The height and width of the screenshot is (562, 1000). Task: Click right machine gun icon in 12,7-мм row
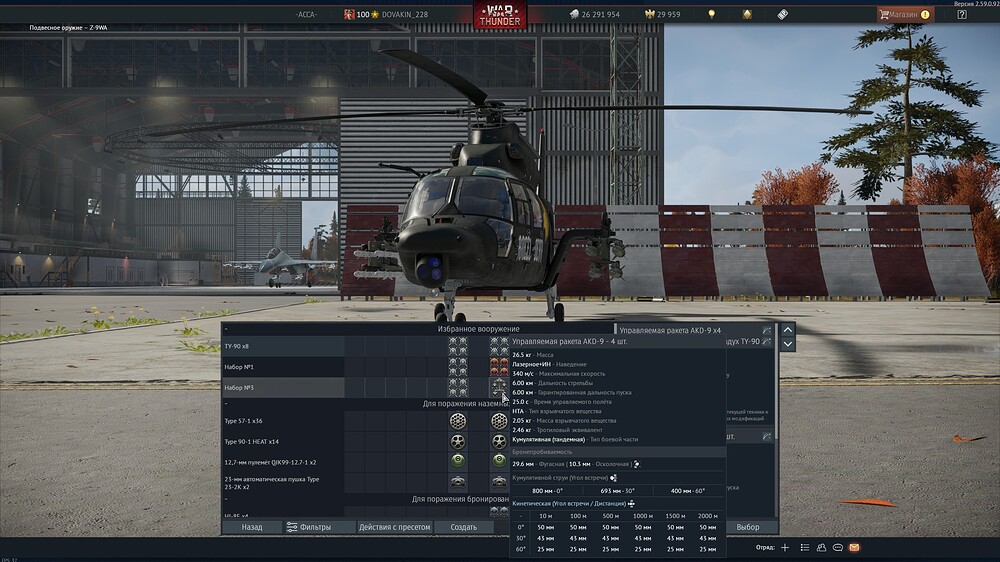(499, 461)
